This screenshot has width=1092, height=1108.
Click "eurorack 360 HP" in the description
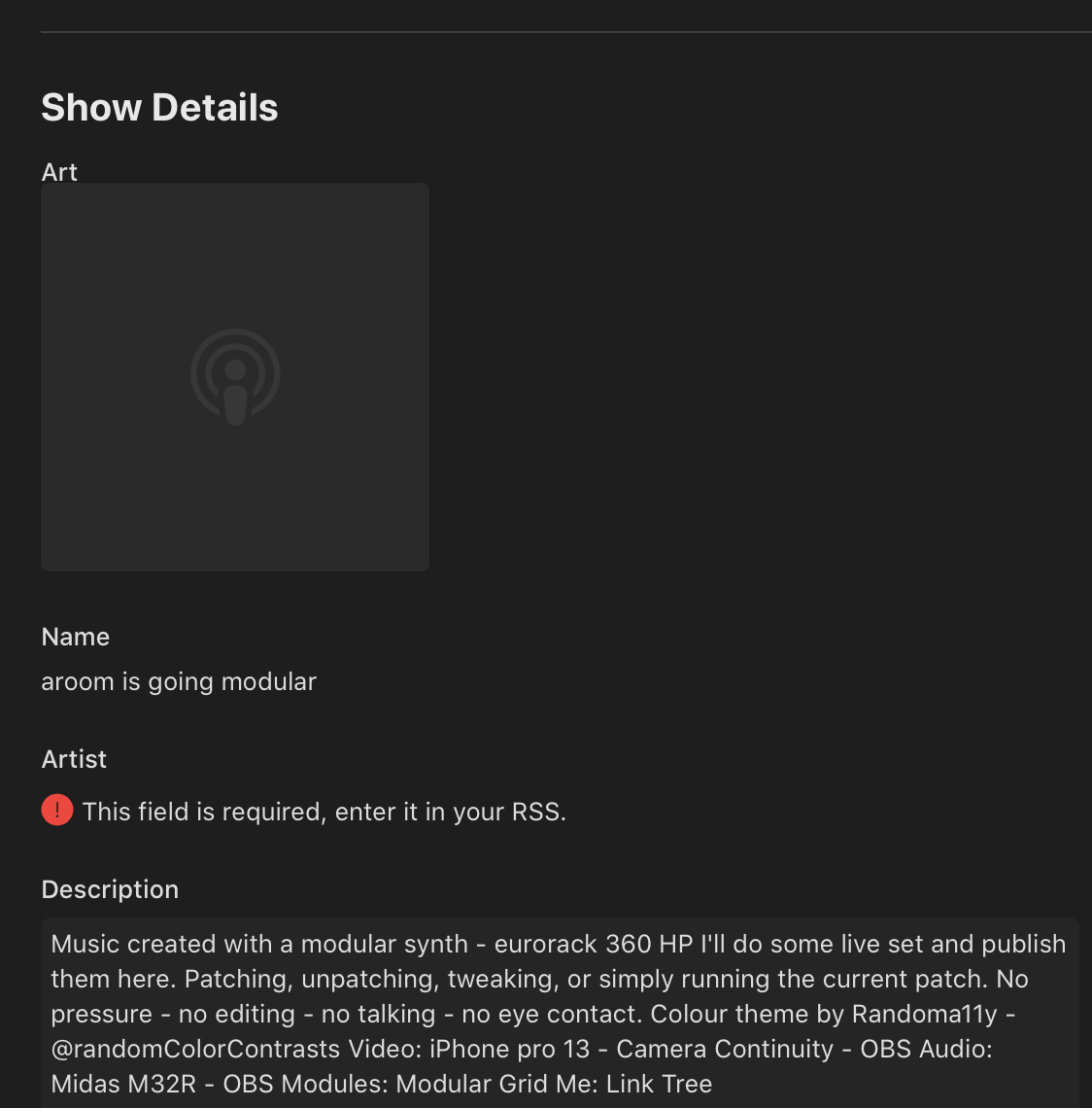pyautogui.click(x=593, y=944)
